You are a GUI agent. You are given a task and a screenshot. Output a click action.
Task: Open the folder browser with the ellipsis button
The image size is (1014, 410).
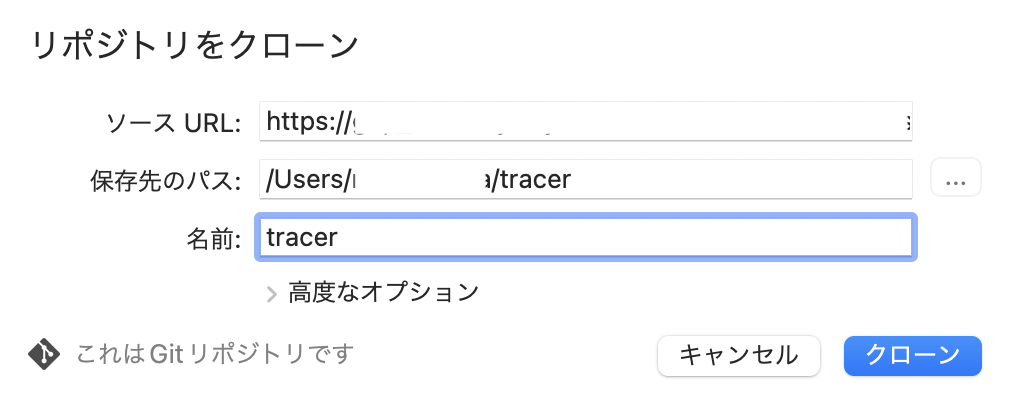(955, 180)
